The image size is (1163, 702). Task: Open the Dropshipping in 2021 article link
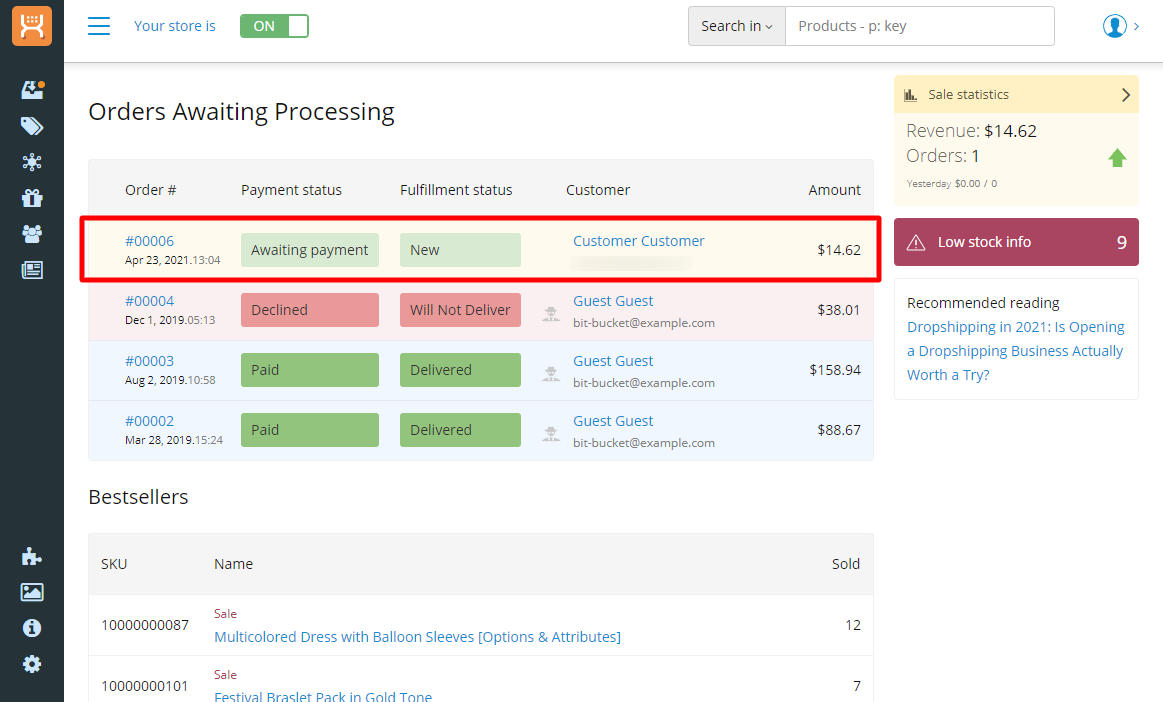click(x=1015, y=351)
